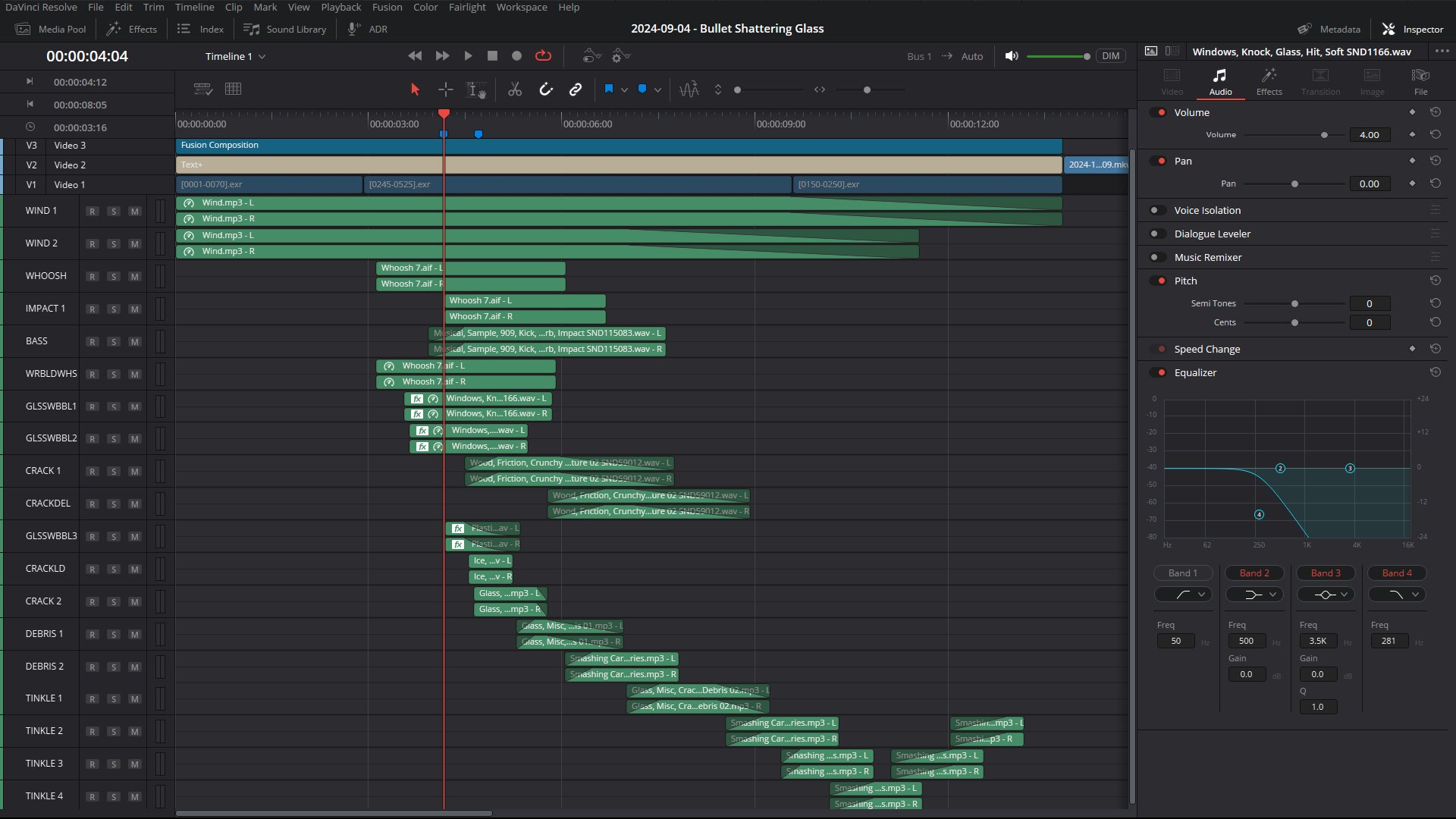Click the blue marker icon
The height and width of the screenshot is (819, 1456).
point(642,89)
